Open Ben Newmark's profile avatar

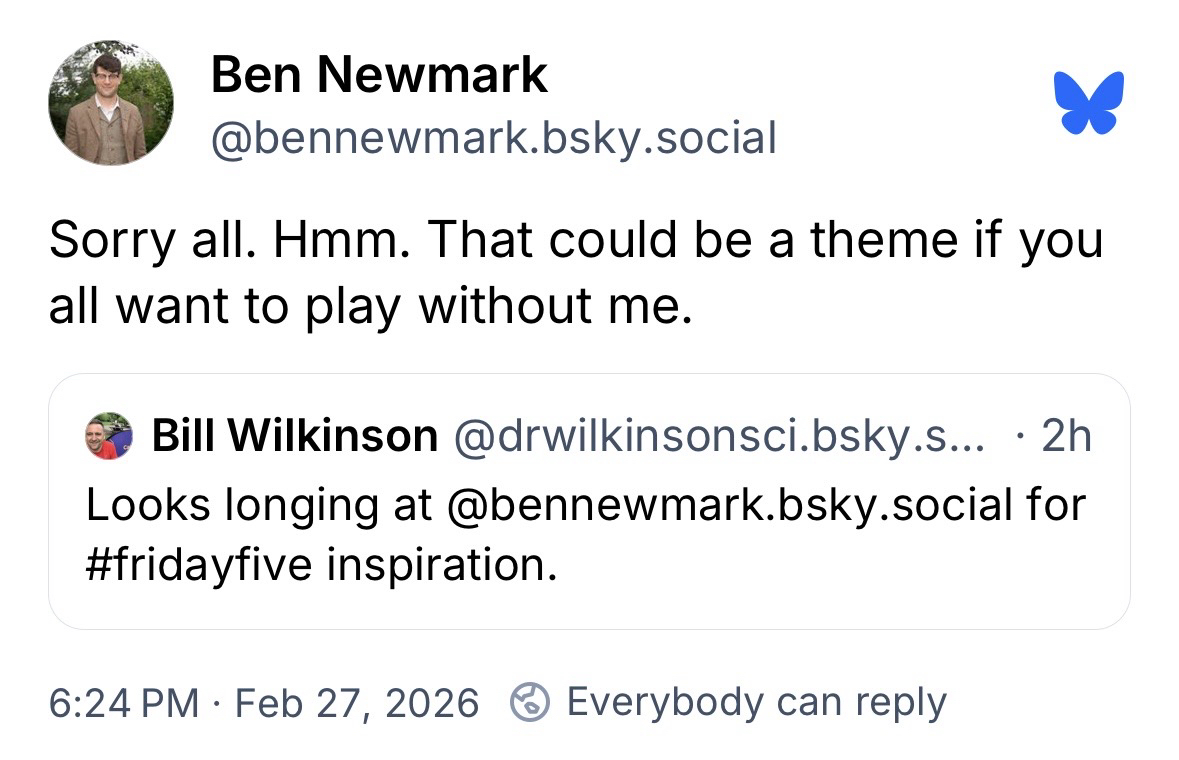click(x=111, y=103)
